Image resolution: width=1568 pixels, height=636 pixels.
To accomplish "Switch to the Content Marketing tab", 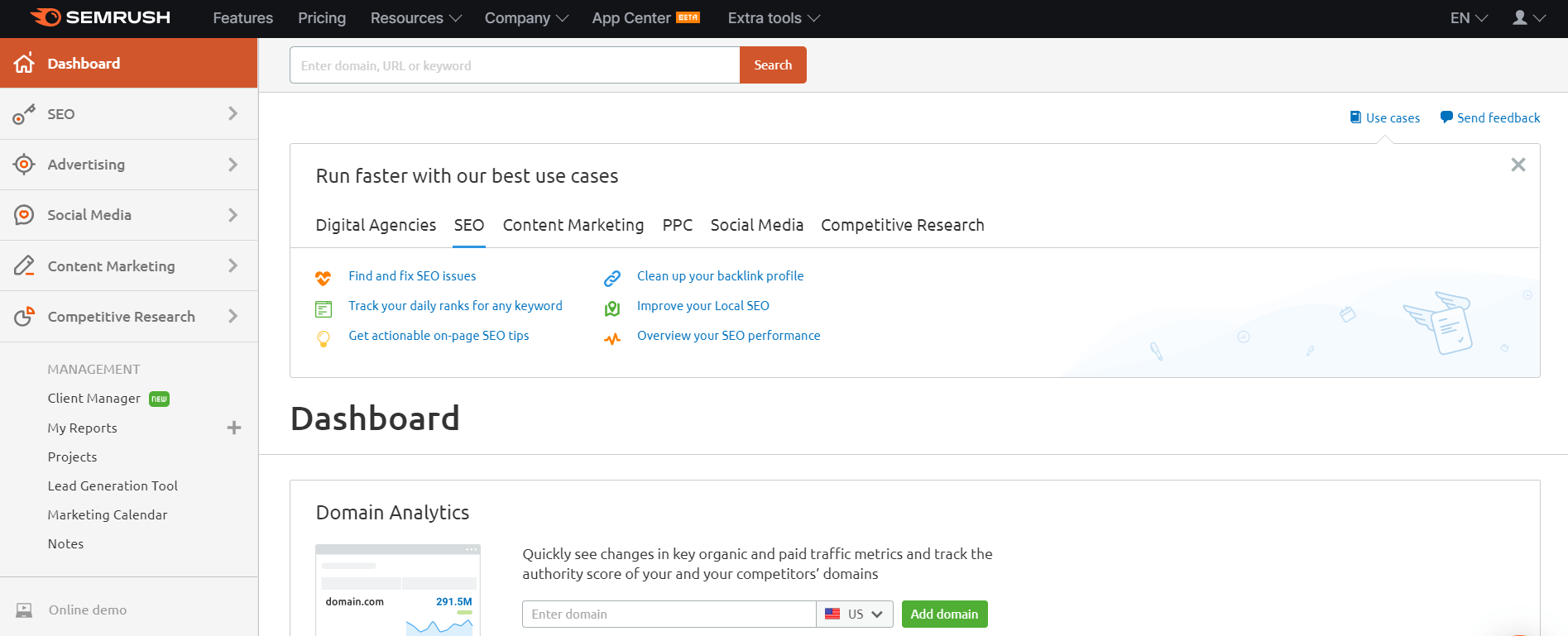I will point(573,225).
